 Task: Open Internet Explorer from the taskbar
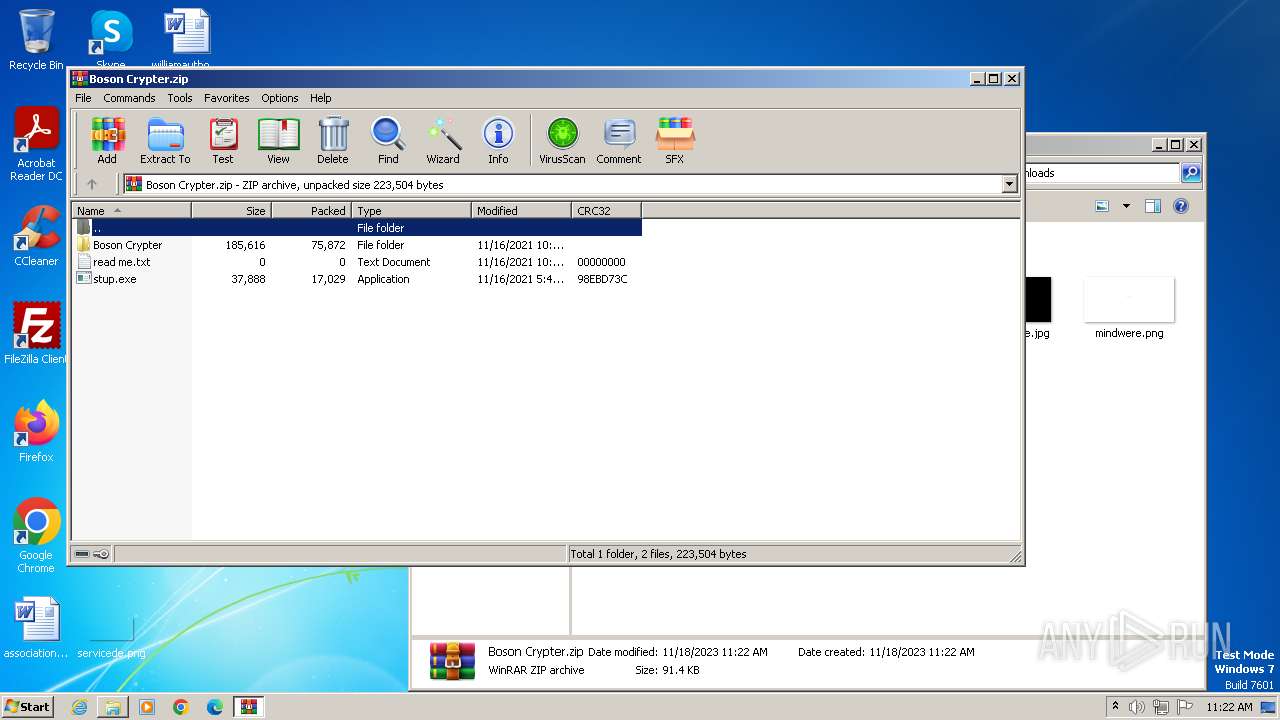coord(79,707)
